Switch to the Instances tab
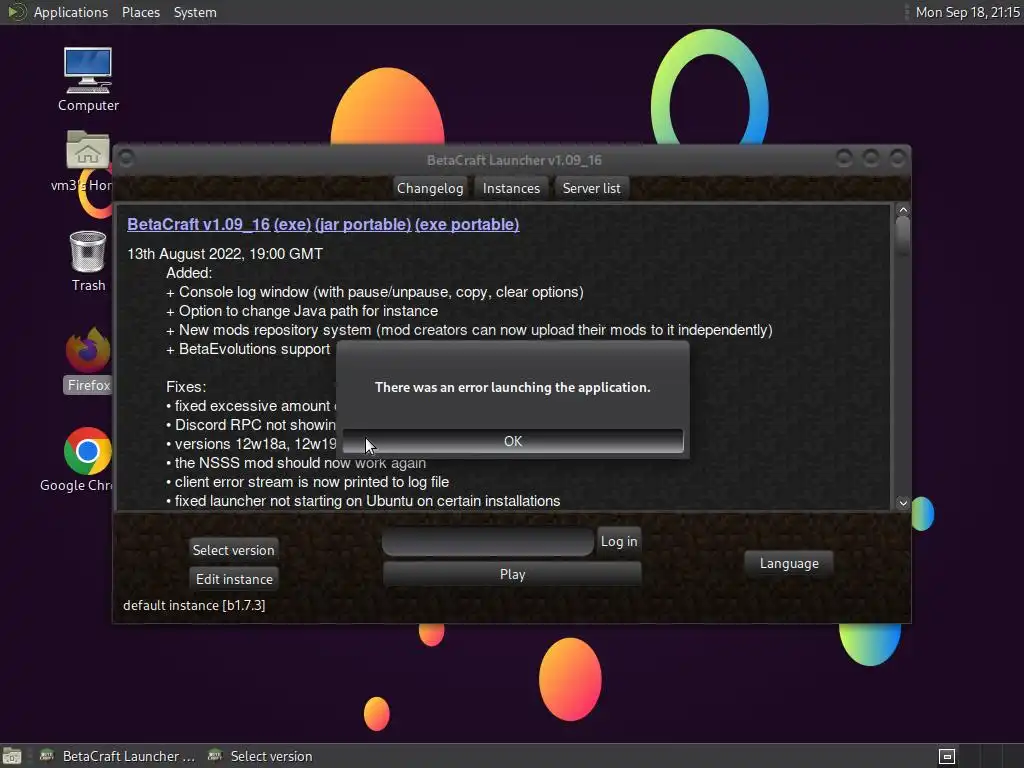 point(511,188)
